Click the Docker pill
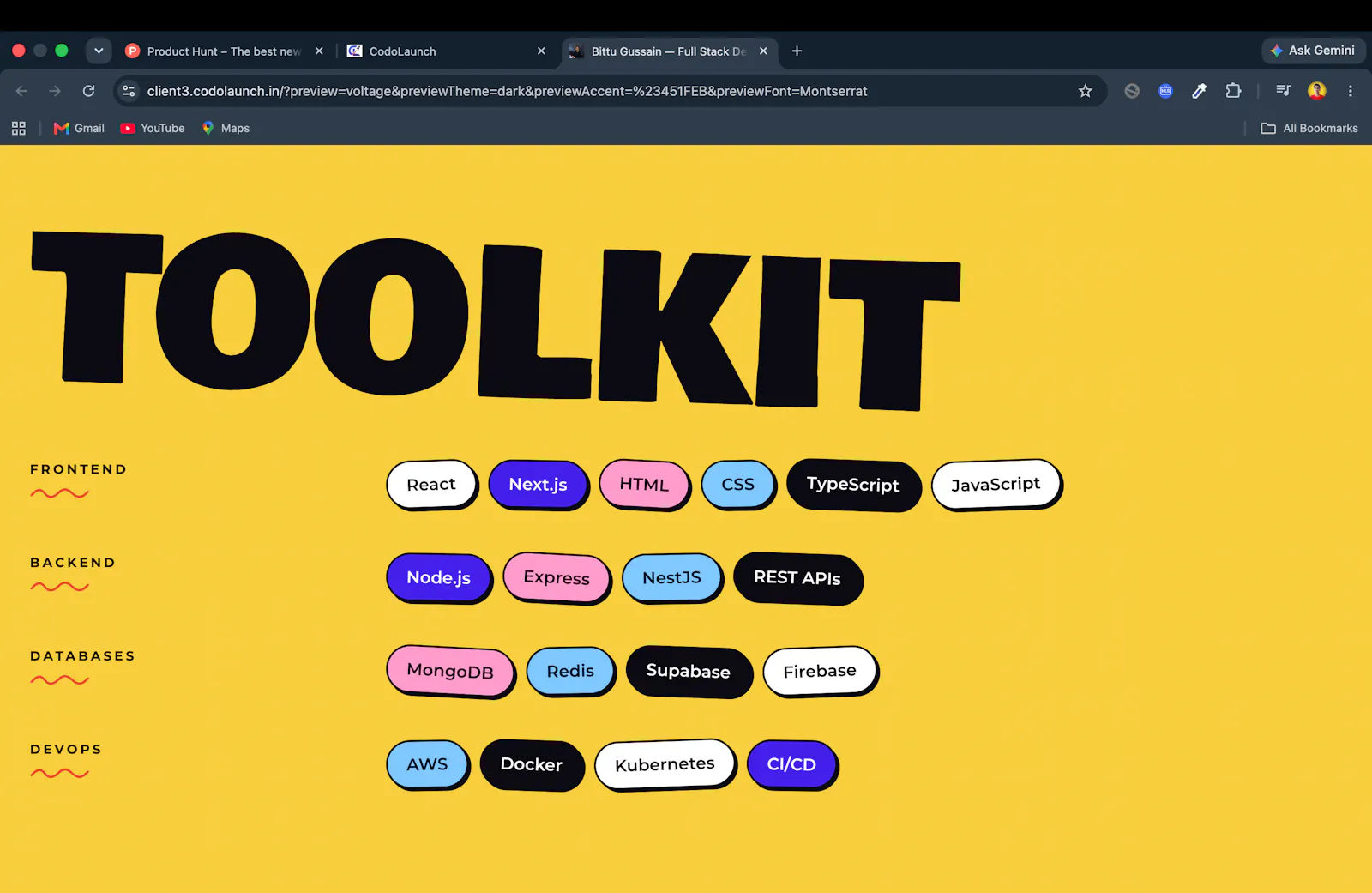 pos(532,764)
